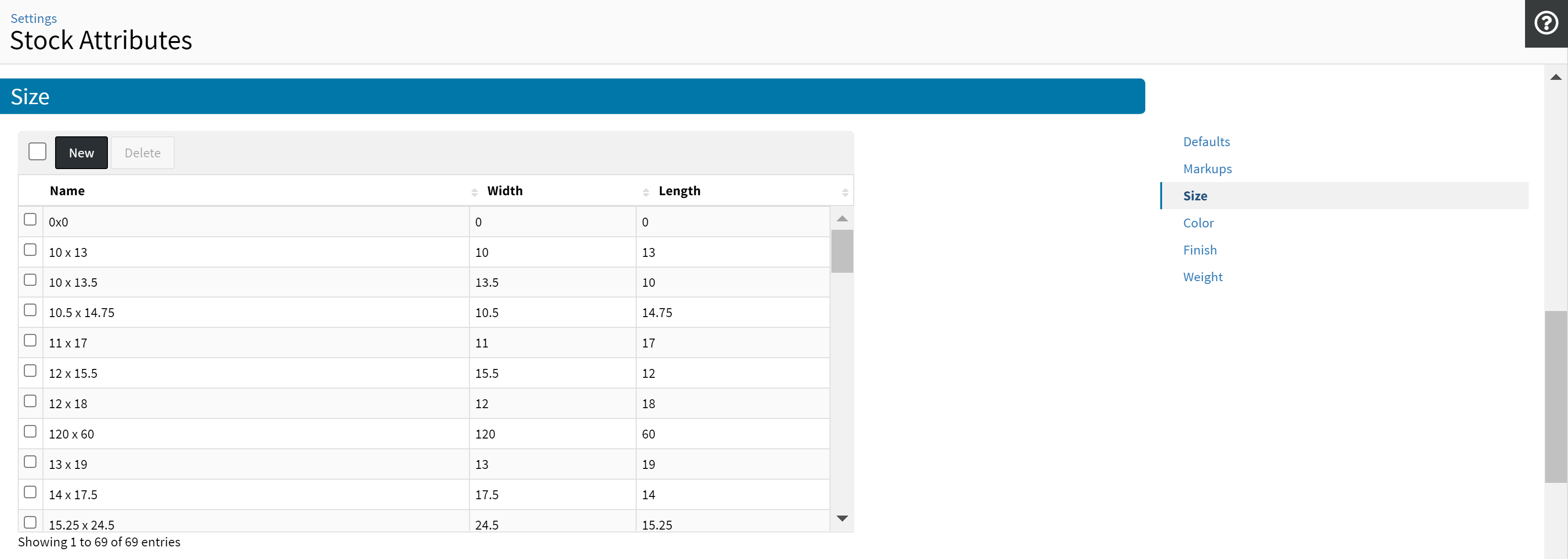Click the table scrollbar thumb
The width and height of the screenshot is (1568, 559).
pyautogui.click(x=842, y=251)
